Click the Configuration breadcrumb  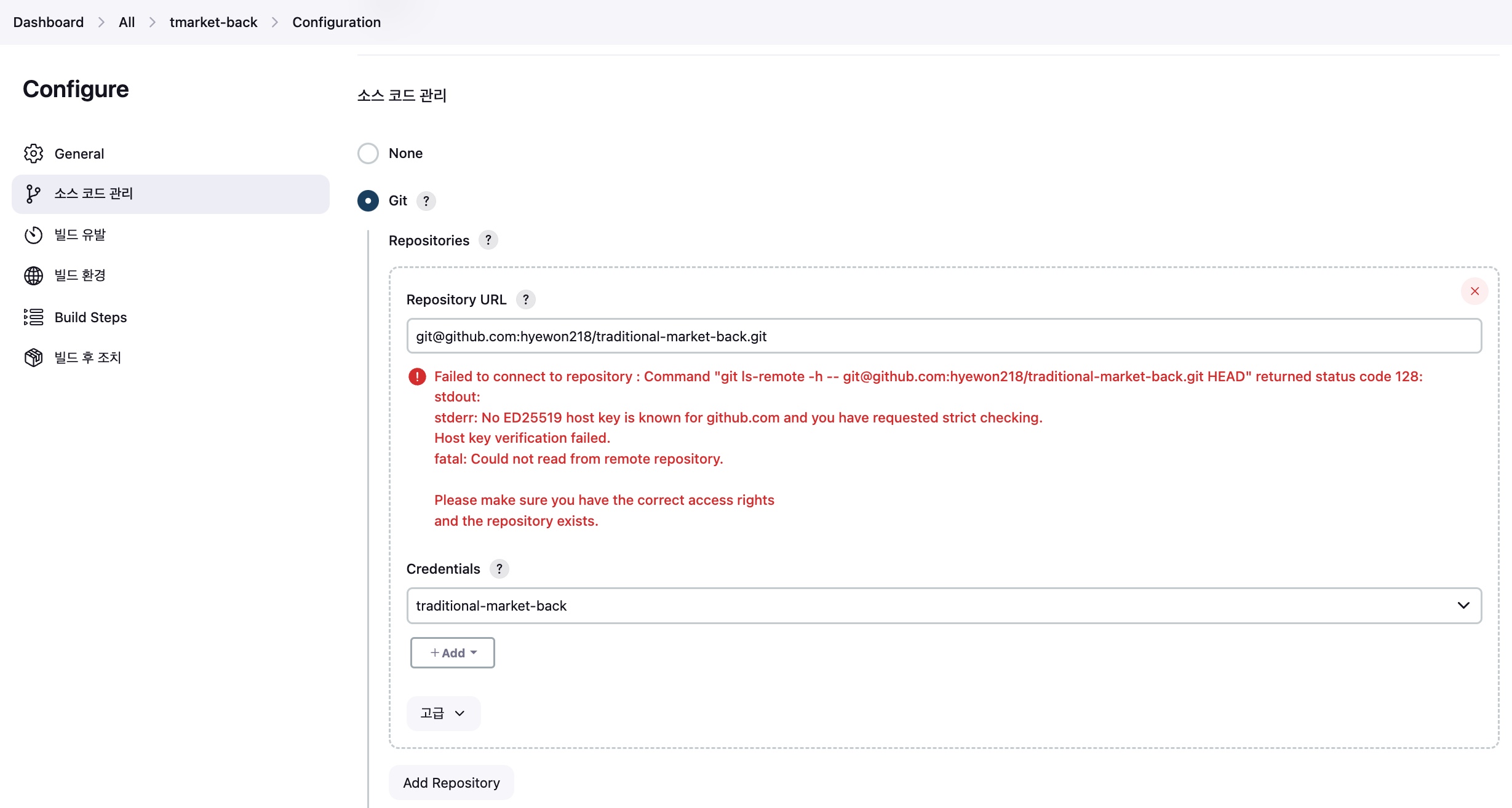336,22
